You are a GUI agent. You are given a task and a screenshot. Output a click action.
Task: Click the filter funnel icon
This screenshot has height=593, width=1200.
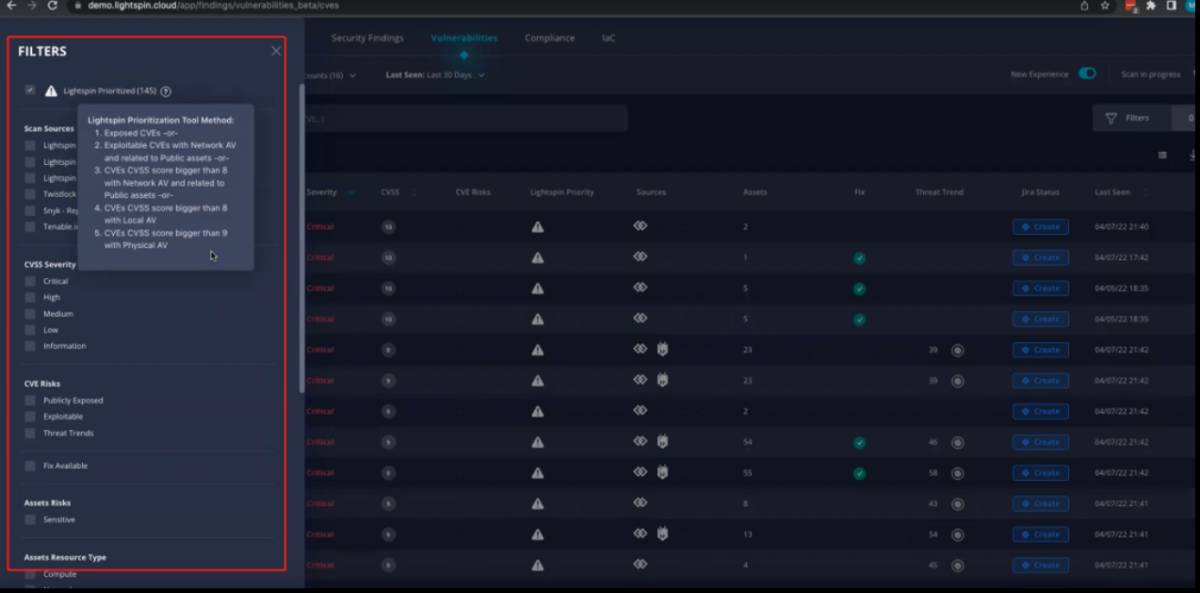click(1110, 118)
